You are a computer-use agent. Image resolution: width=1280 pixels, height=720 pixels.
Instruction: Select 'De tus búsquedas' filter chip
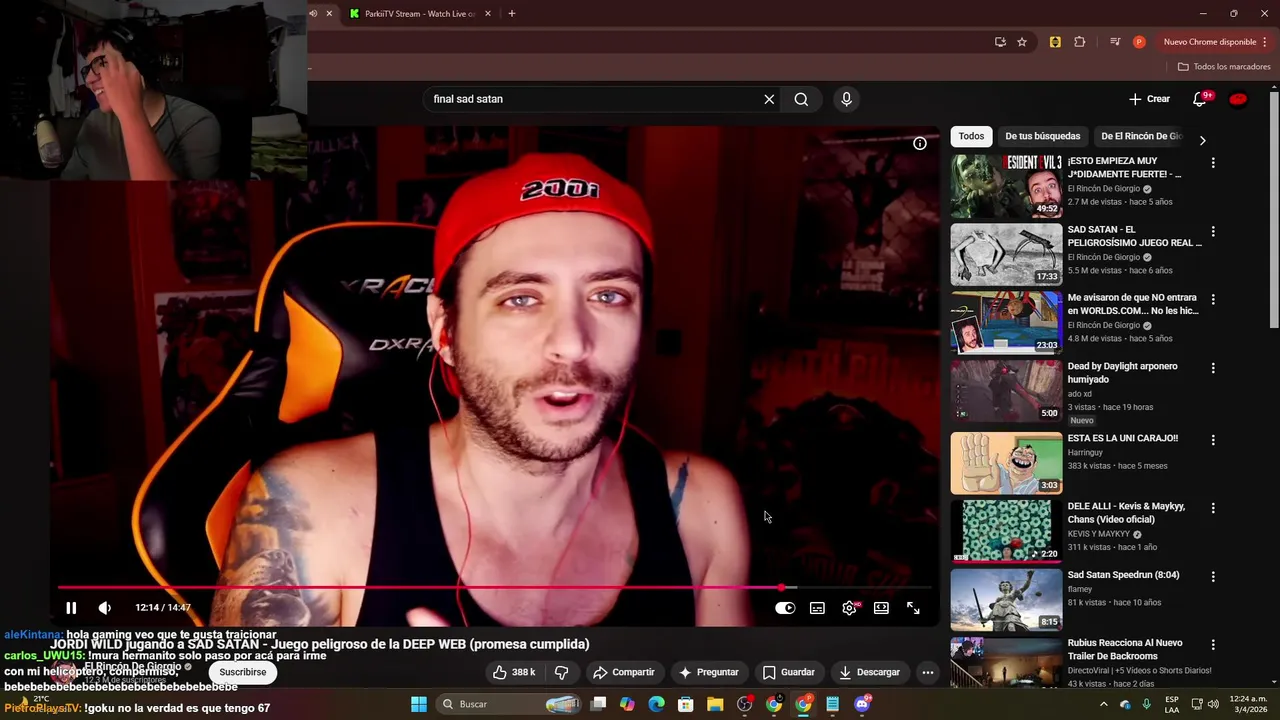pyautogui.click(x=1043, y=136)
